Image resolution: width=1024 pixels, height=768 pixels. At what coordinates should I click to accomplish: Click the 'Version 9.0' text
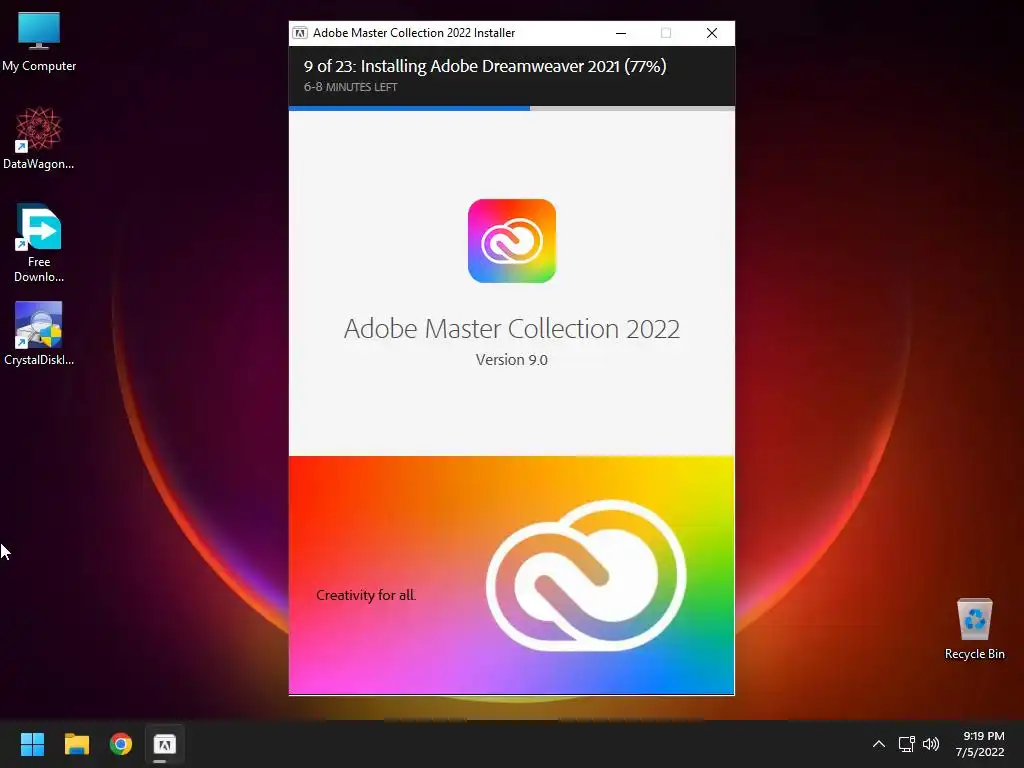click(512, 360)
